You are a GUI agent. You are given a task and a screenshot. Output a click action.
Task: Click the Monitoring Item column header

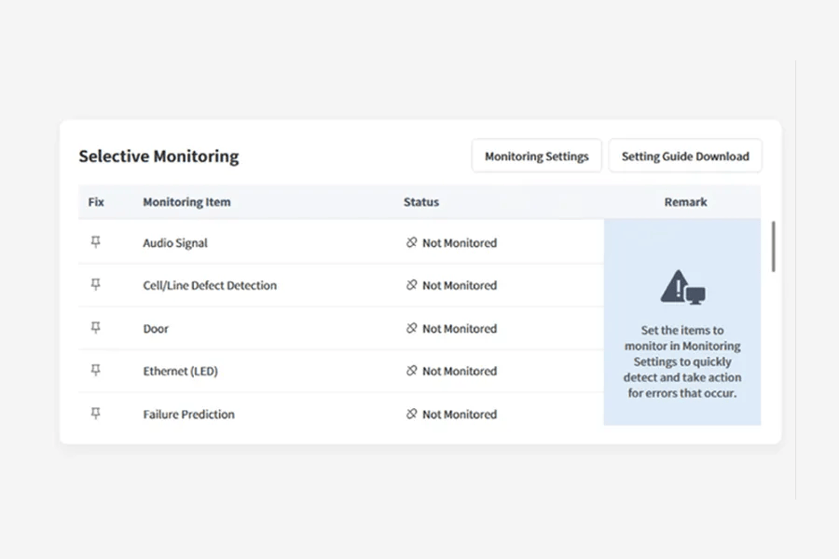(187, 202)
